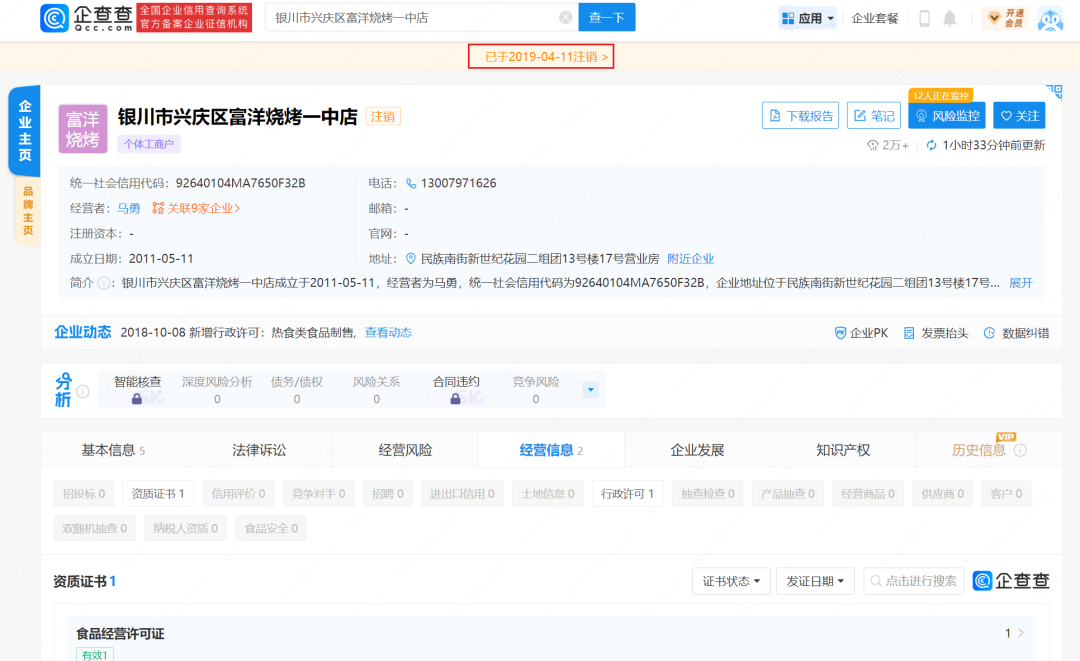Click the 风险监控 button
Image resolution: width=1080 pixels, height=661 pixels.
947,116
